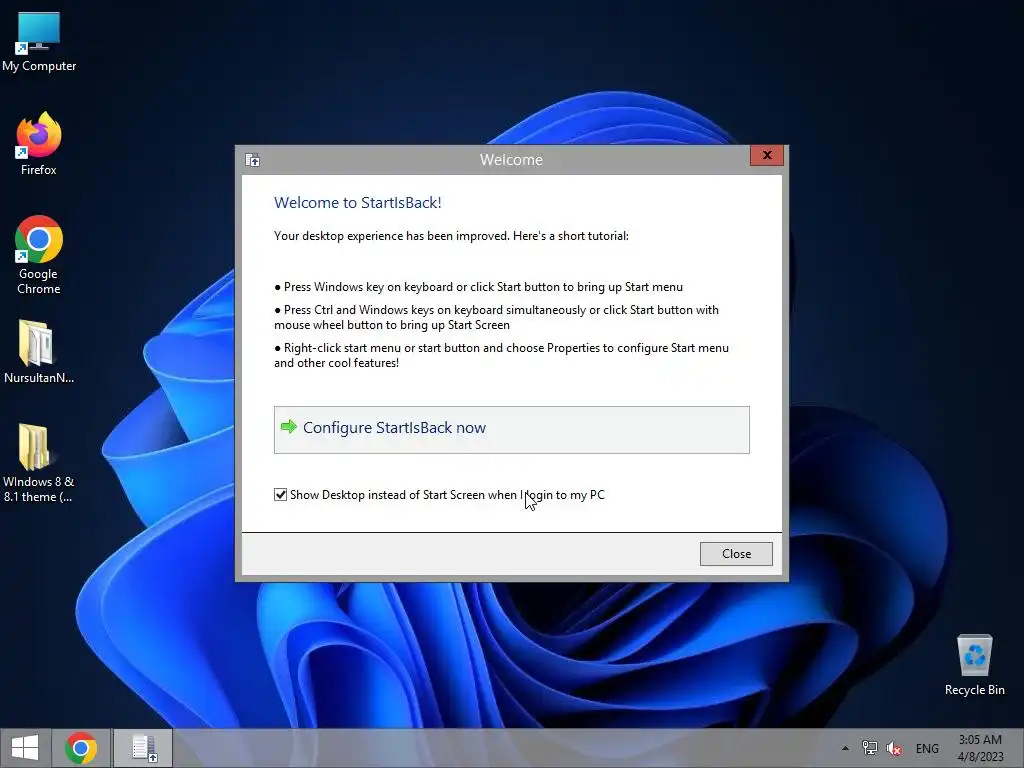Click the StartIsBack installer taskbar icon
Viewport: 1024px width, 768px height.
pyautogui.click(x=144, y=748)
